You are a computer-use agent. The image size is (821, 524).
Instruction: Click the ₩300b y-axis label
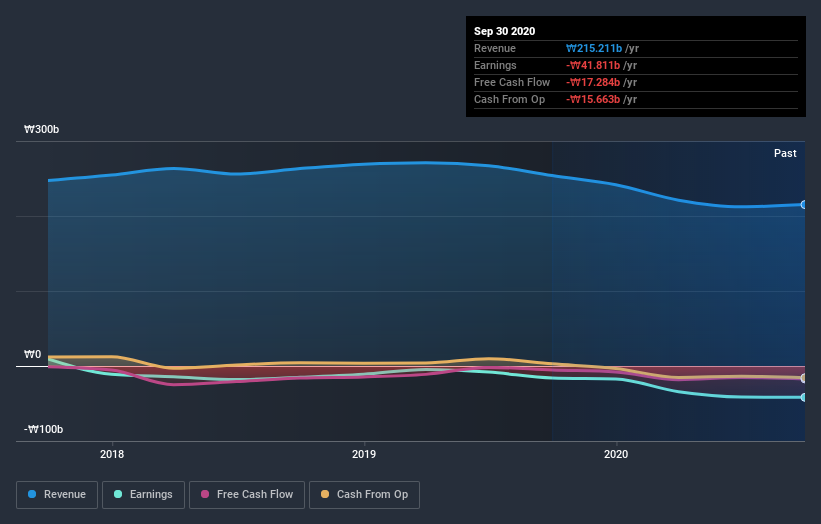tap(41, 129)
